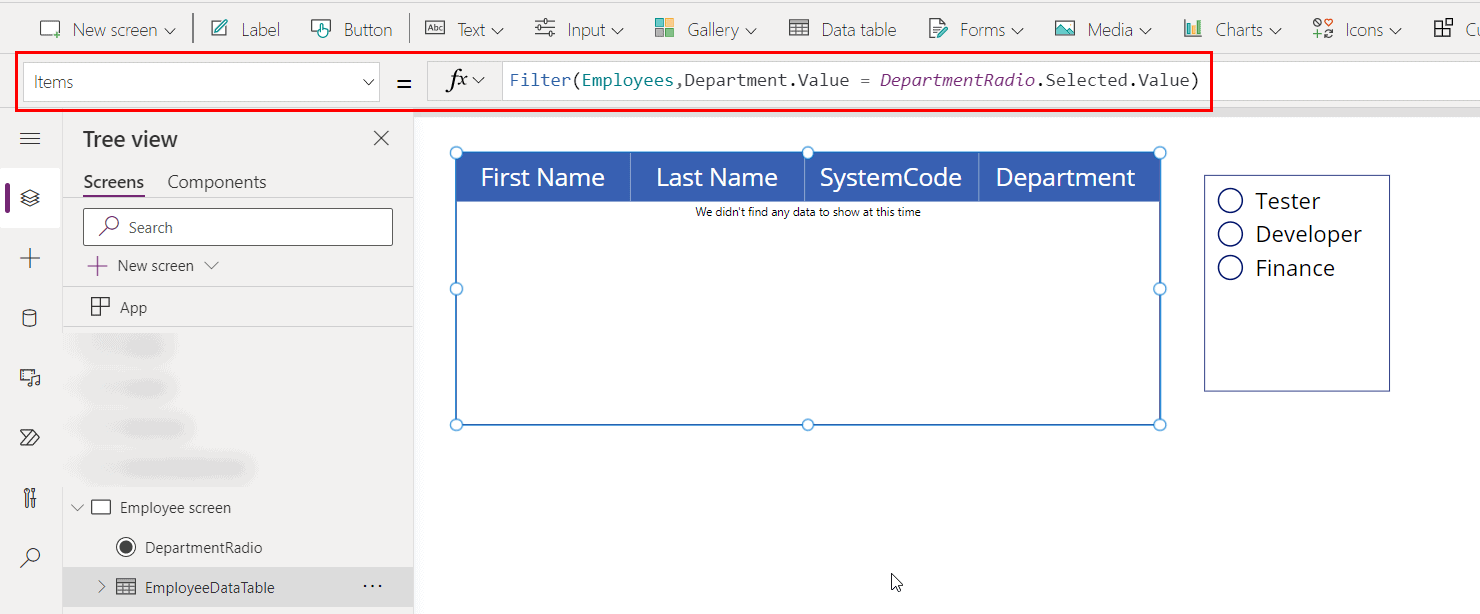Viewport: 1480px width, 614px height.
Task: Click the Search icon in left sidebar
Action: [x=30, y=557]
